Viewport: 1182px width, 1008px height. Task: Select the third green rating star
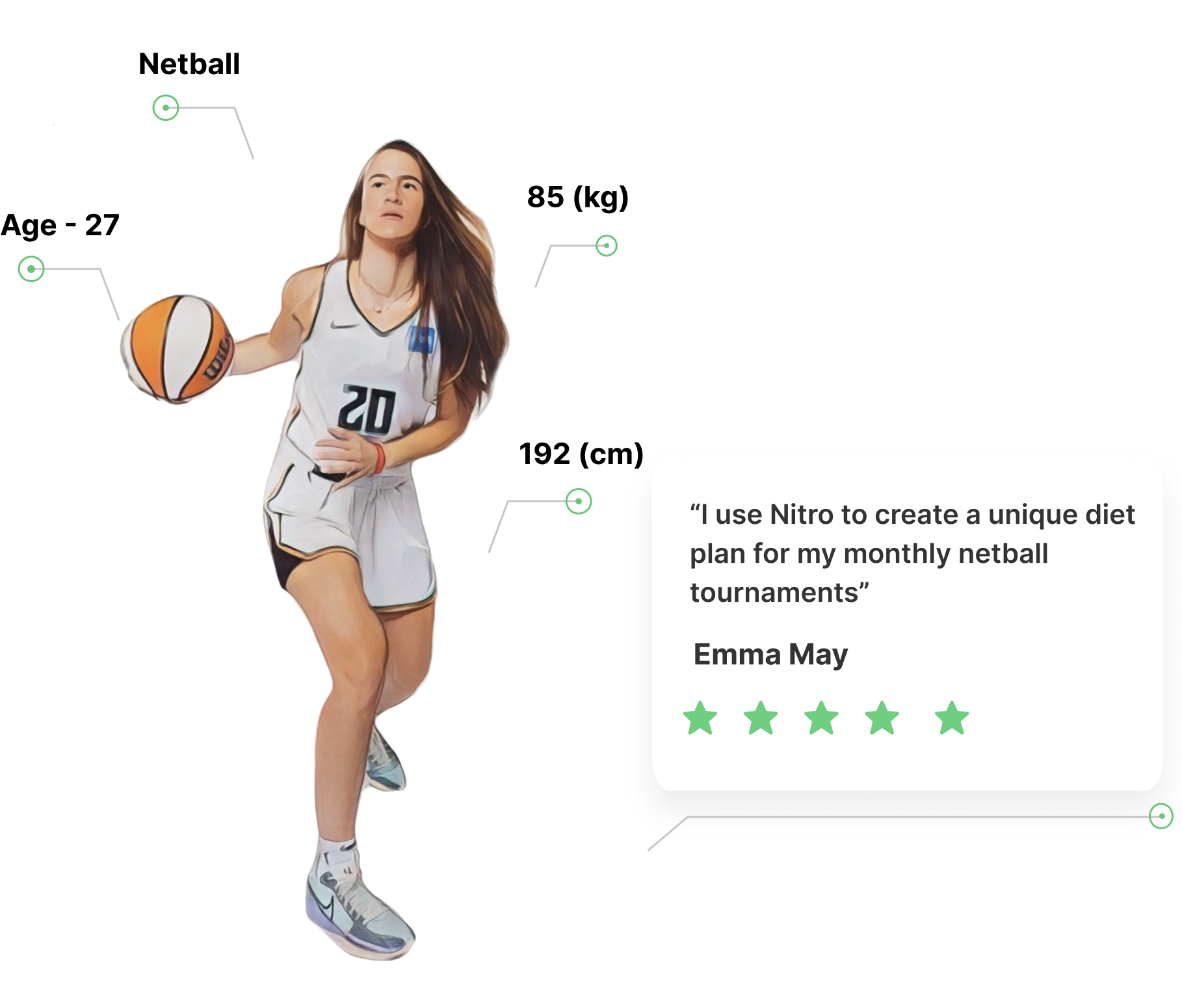tap(822, 718)
